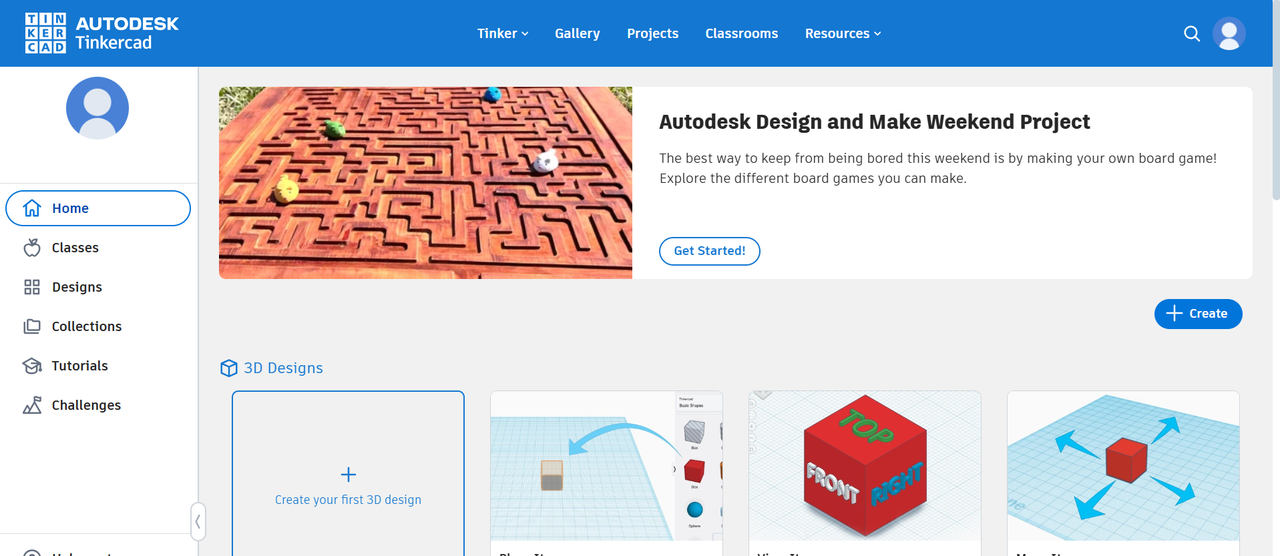Select Home in the sidebar
The image size is (1280, 556).
[x=98, y=208]
